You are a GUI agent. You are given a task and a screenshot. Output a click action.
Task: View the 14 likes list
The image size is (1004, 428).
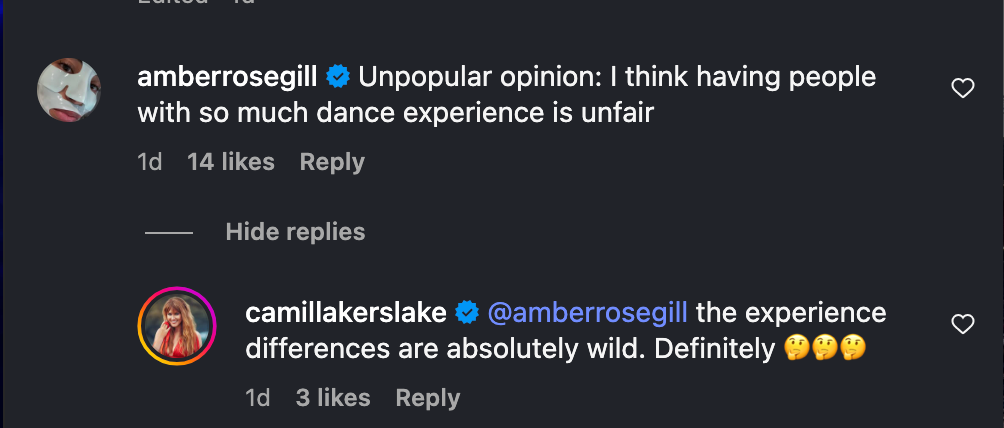pyautogui.click(x=231, y=162)
